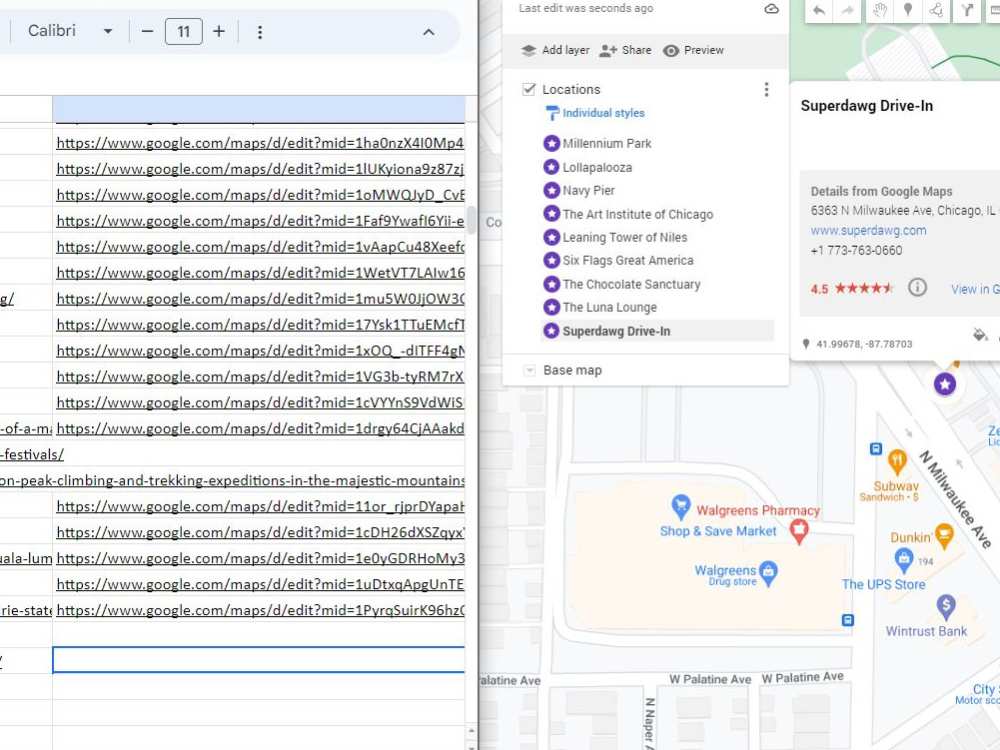Click the star icon beside Millennium Park
The height and width of the screenshot is (750, 1000).
(551, 143)
